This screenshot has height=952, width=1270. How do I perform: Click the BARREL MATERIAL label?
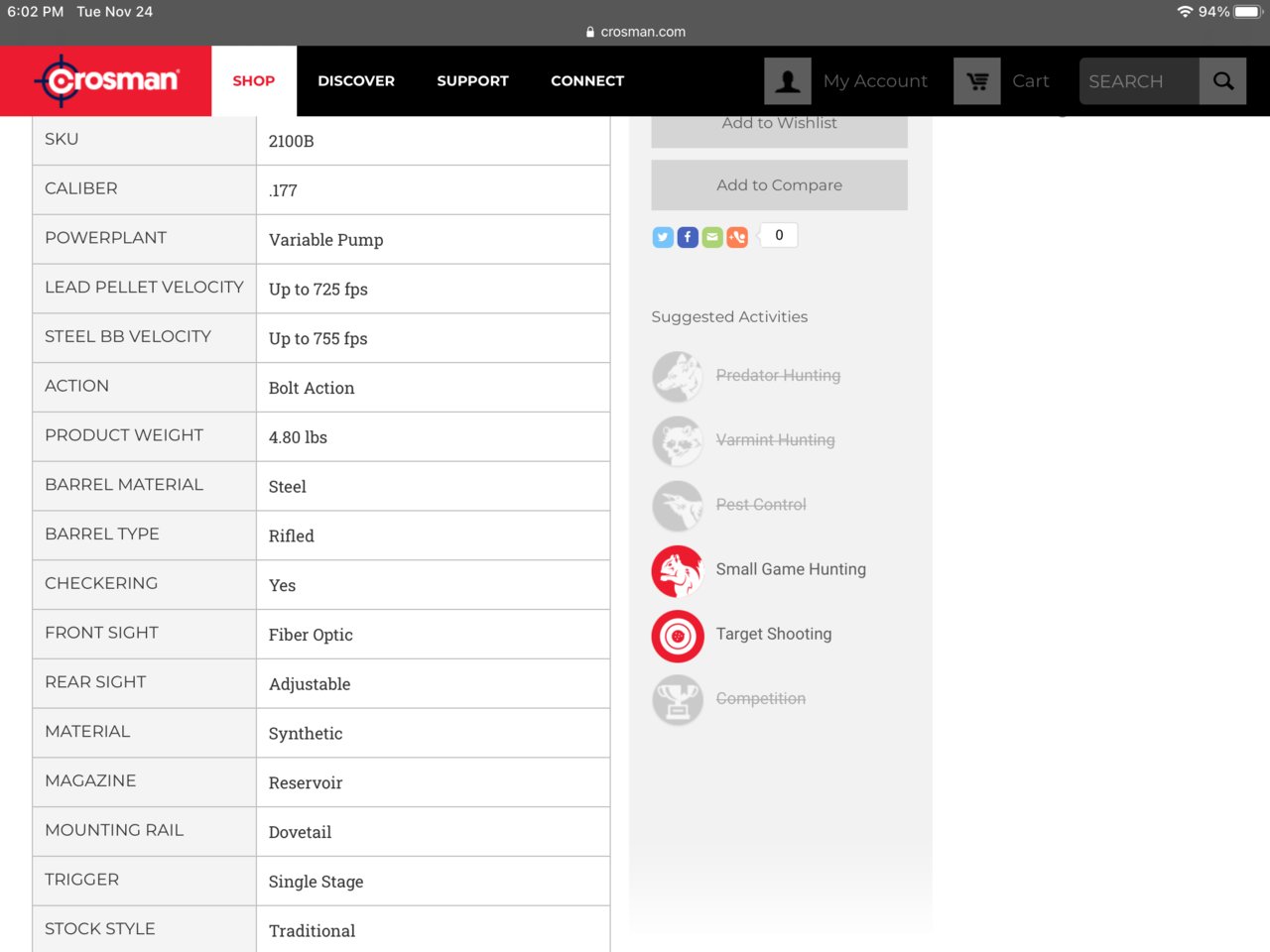click(x=124, y=484)
